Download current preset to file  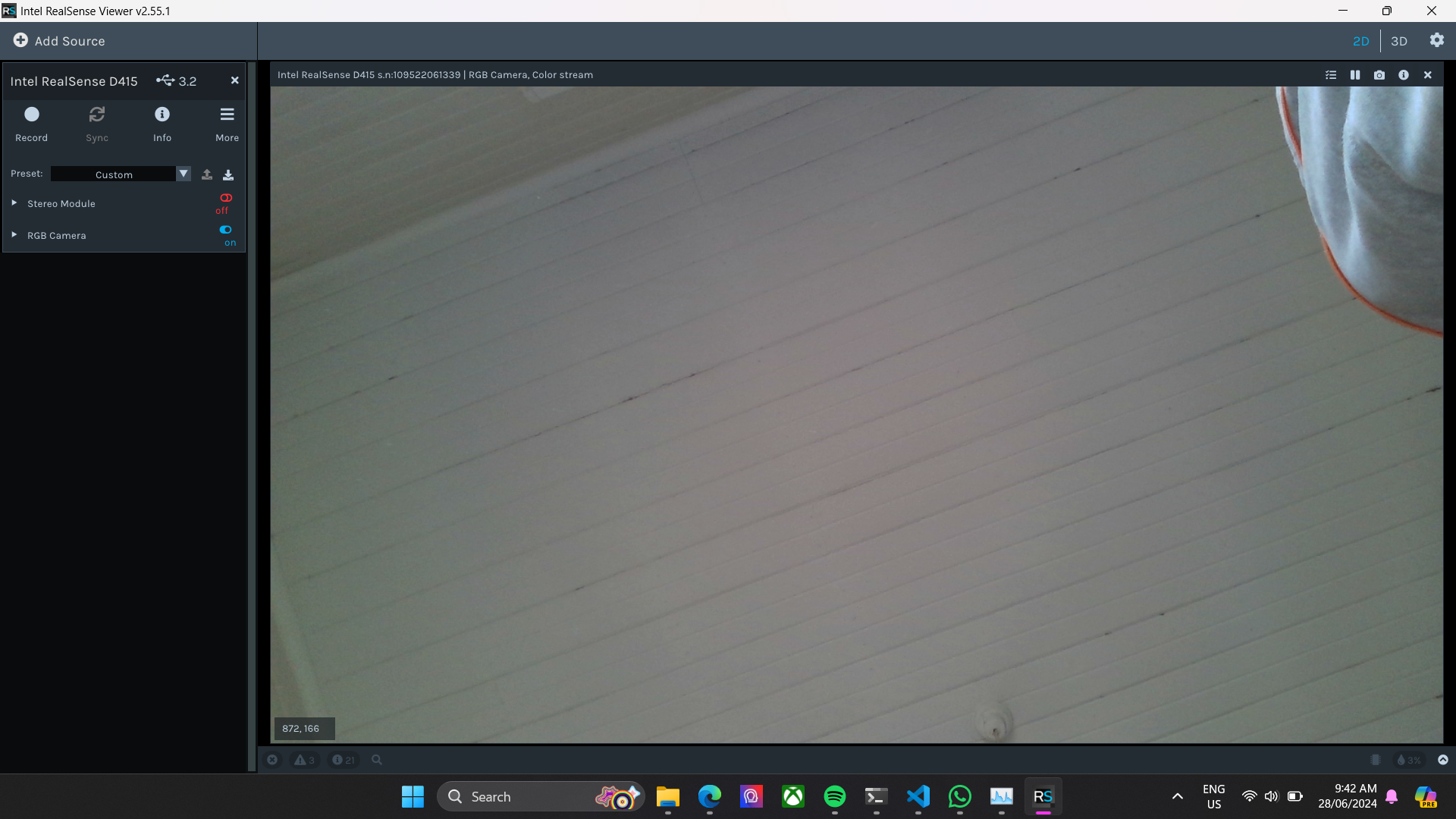point(228,174)
